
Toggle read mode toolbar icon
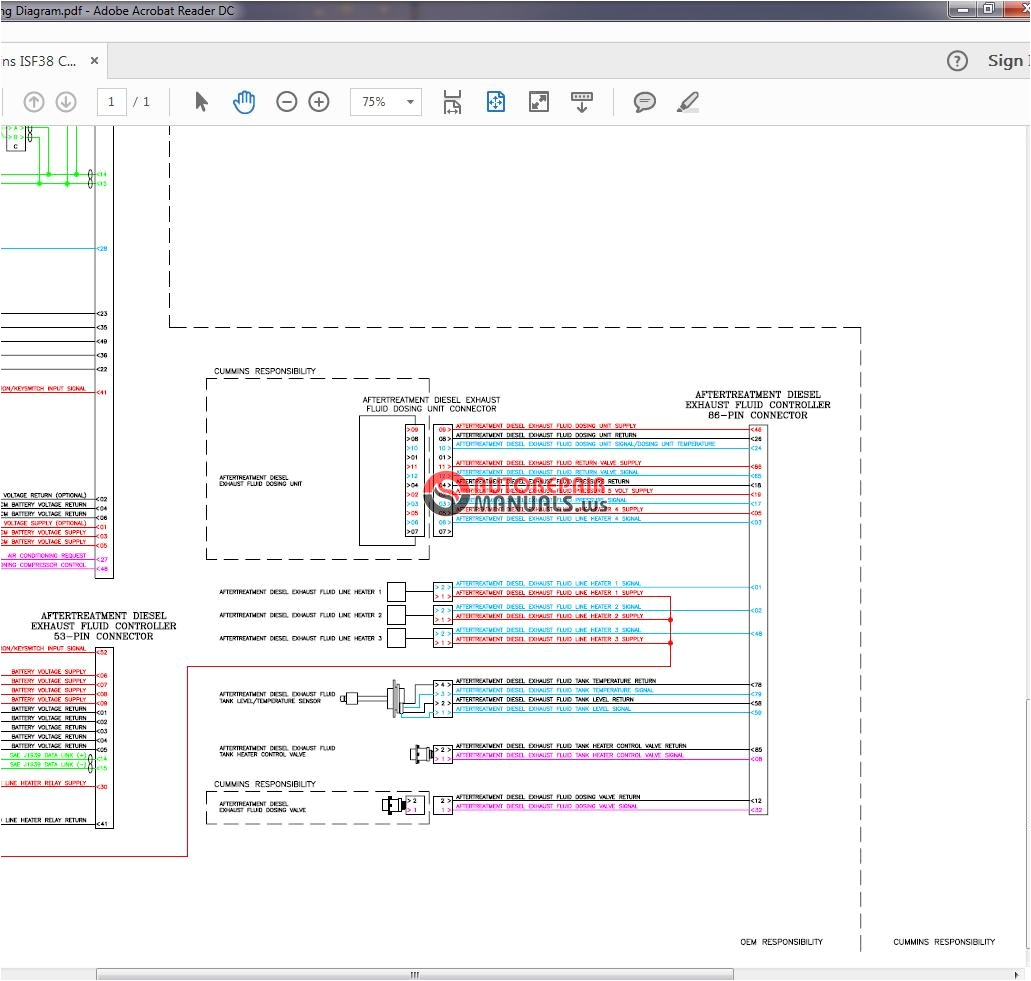[582, 102]
